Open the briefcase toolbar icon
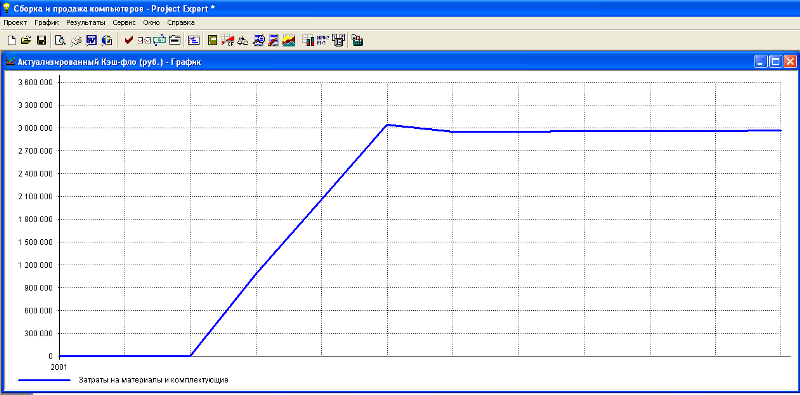This screenshot has height=395, width=800. (175, 40)
